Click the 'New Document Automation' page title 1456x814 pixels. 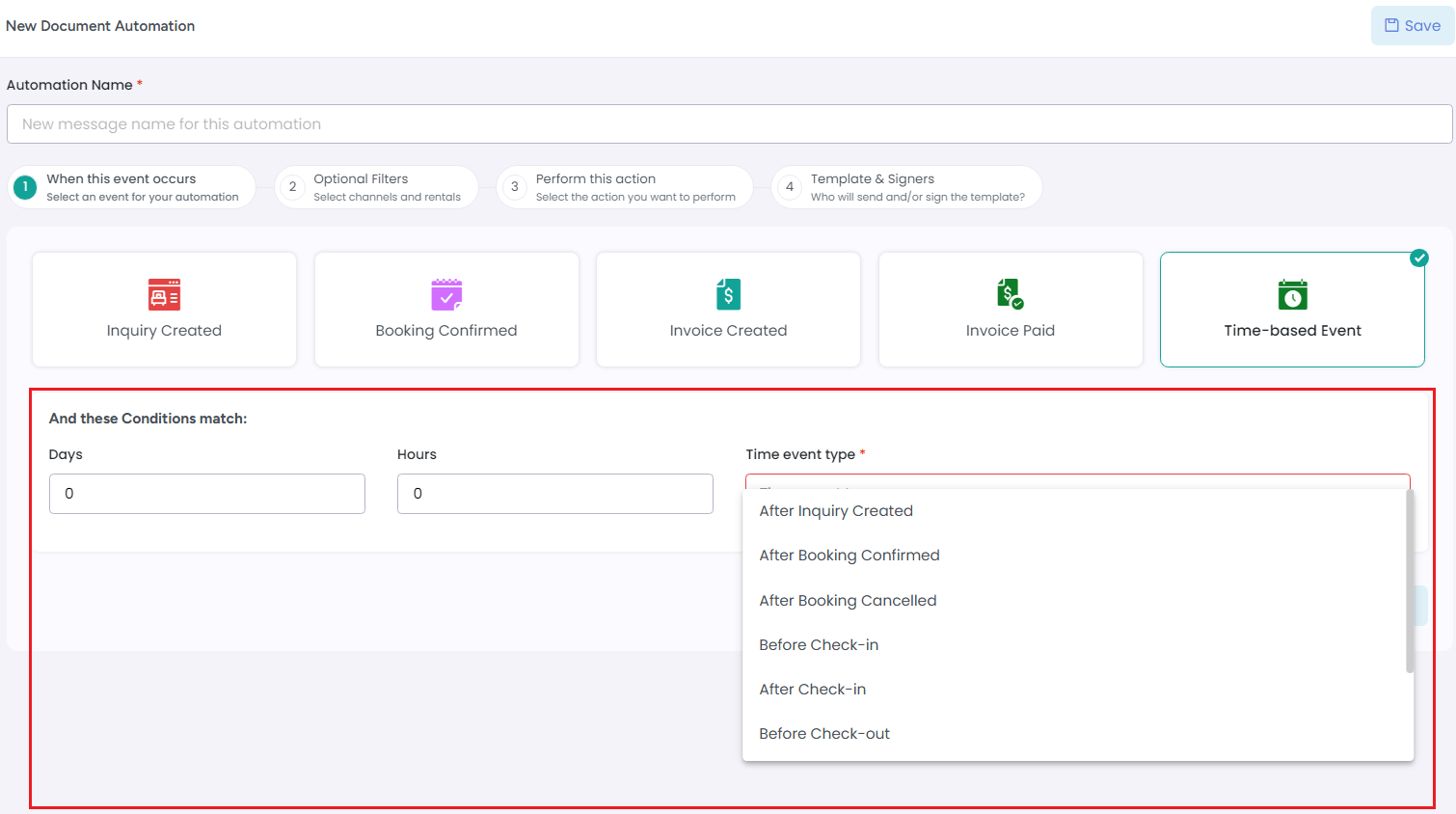[100, 26]
